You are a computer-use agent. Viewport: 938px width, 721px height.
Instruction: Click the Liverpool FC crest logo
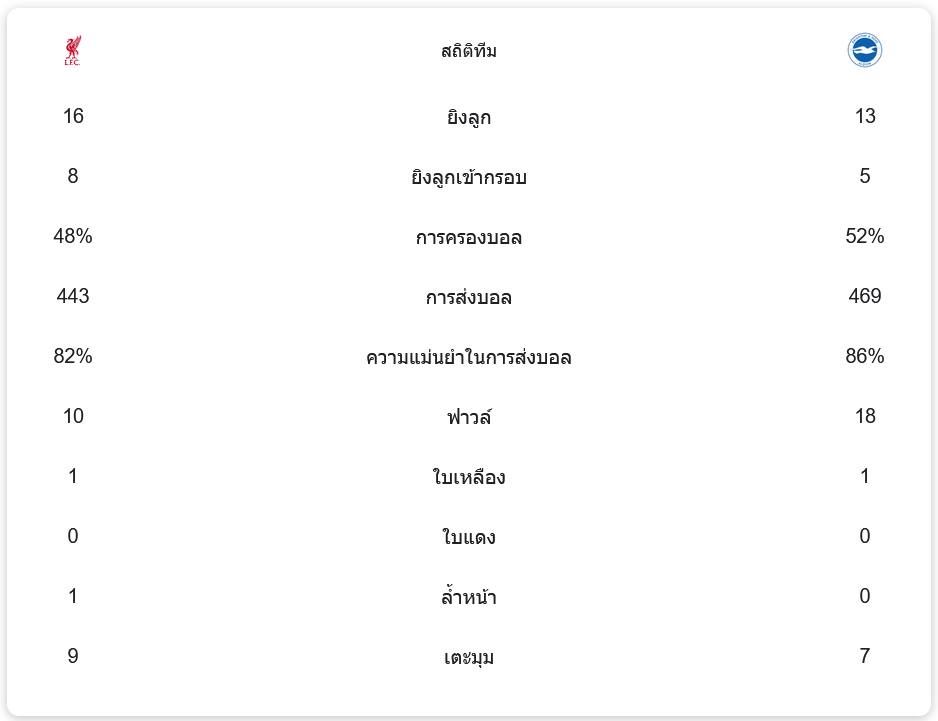click(73, 51)
